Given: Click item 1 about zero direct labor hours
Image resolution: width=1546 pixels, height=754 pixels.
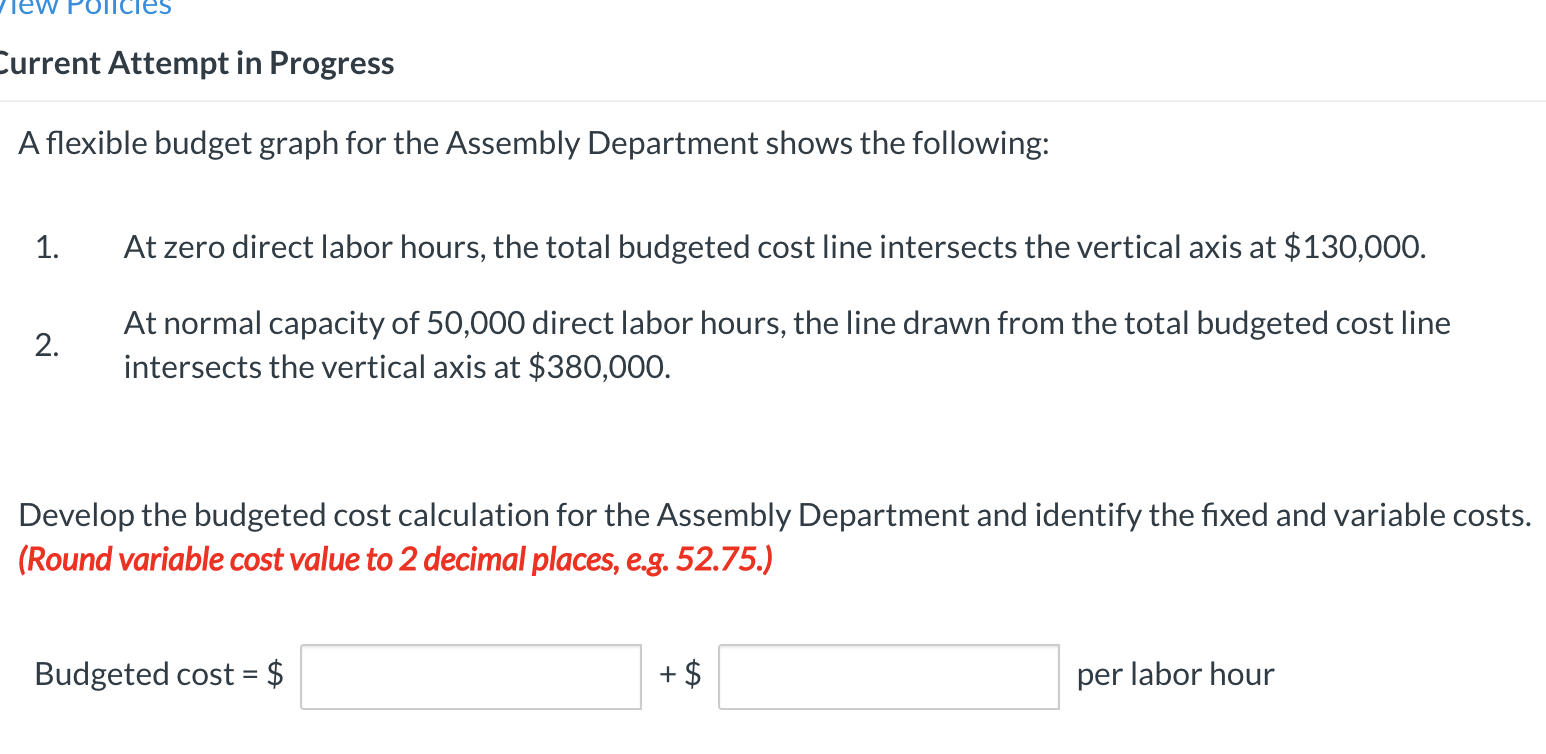Looking at the screenshot, I should pyautogui.click(x=770, y=246).
